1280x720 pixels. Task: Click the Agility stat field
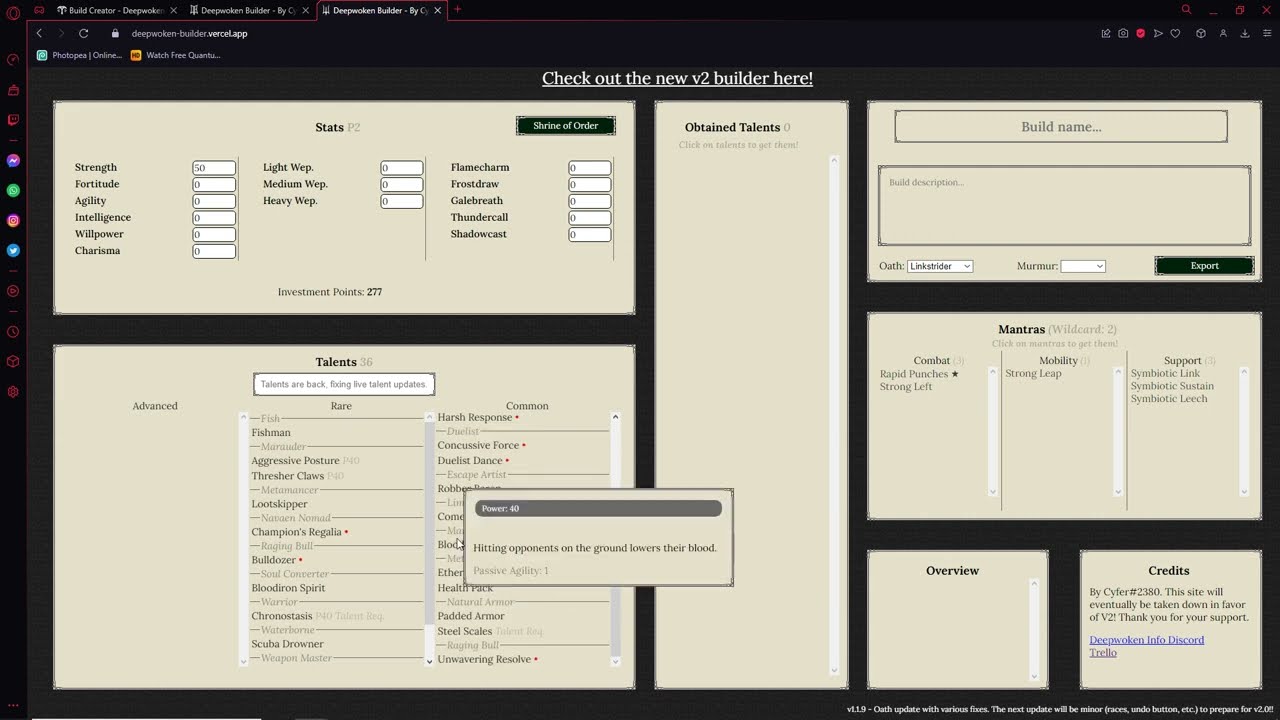pyautogui.click(x=214, y=201)
